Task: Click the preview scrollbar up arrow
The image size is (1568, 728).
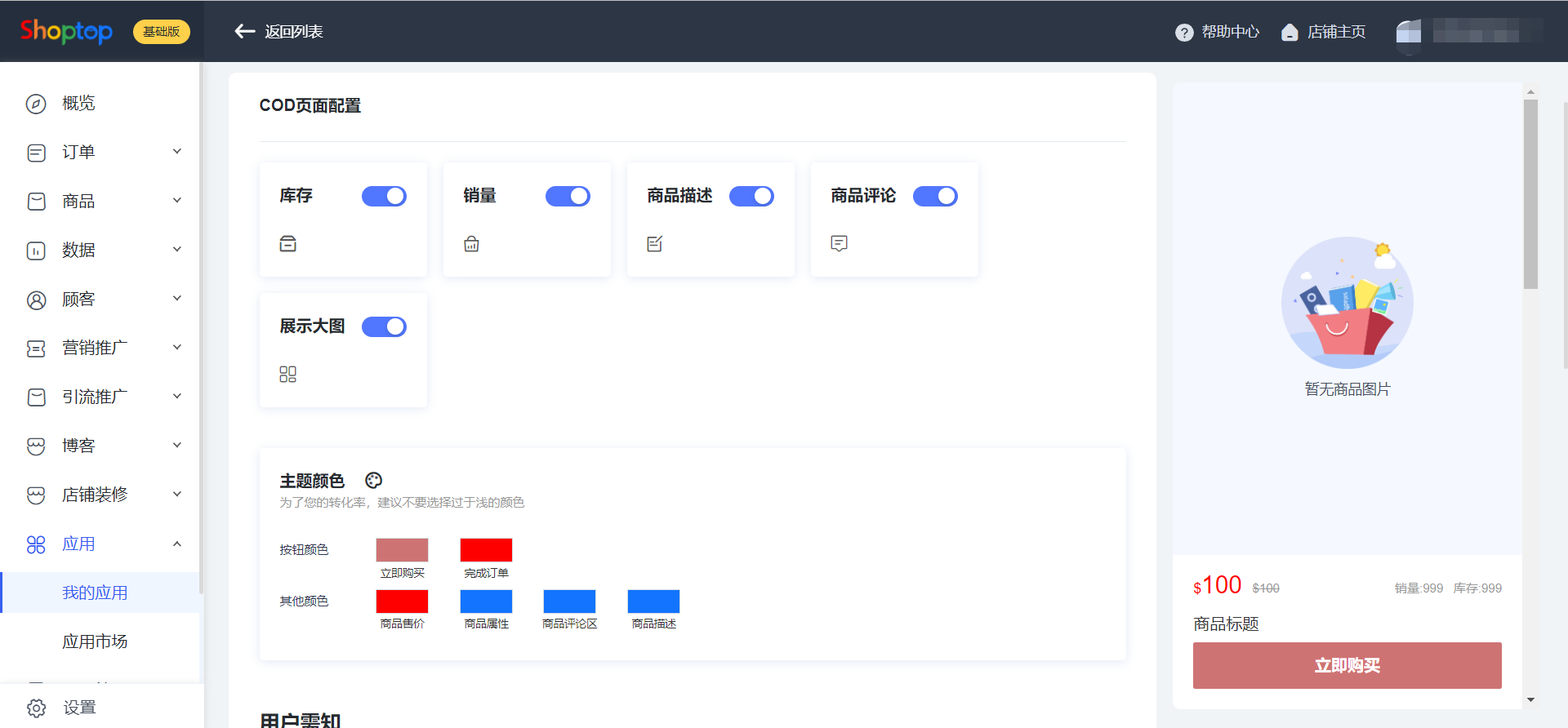Action: tap(1530, 92)
